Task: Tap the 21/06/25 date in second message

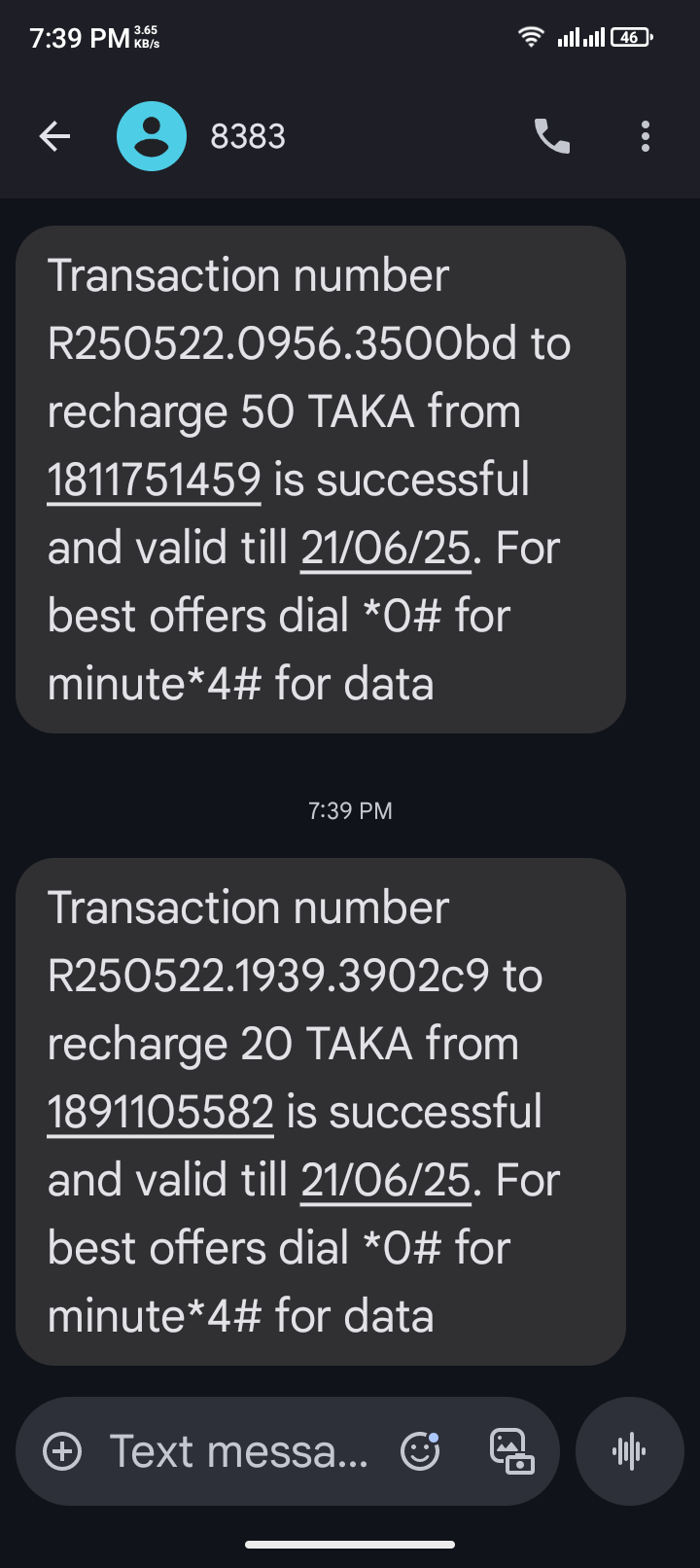Action: click(386, 1180)
